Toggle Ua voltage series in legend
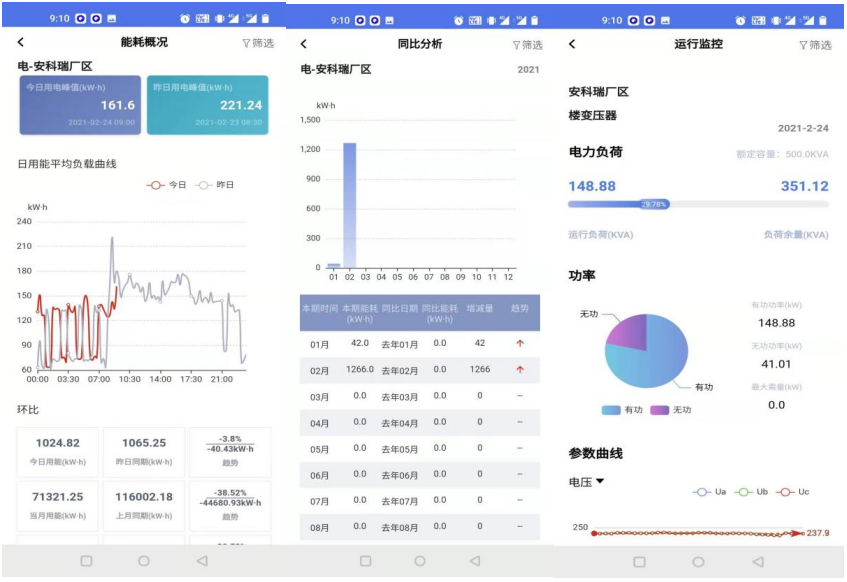847x582 pixels. (710, 492)
